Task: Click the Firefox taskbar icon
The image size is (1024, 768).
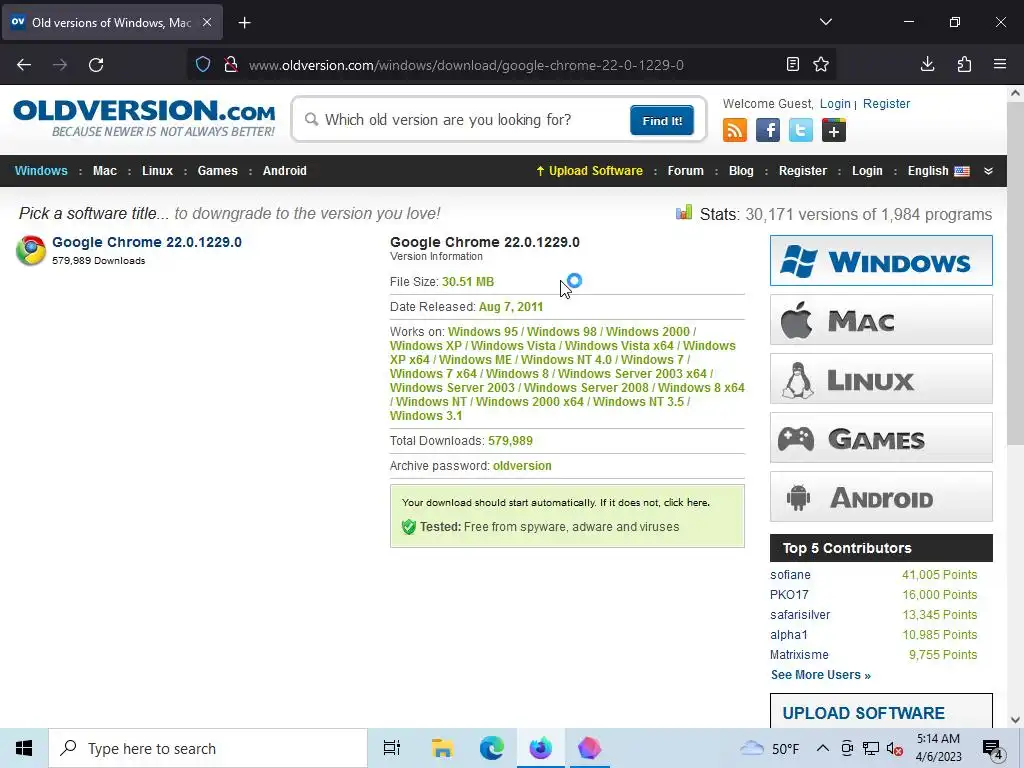Action: (541, 748)
